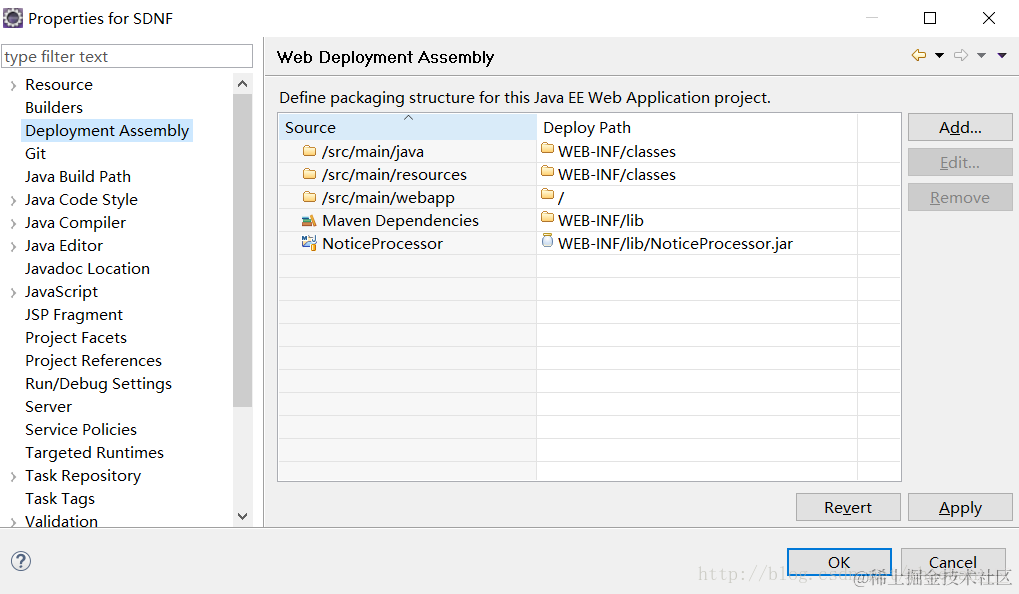Click the Add... button
This screenshot has width=1019, height=594.
[960, 128]
